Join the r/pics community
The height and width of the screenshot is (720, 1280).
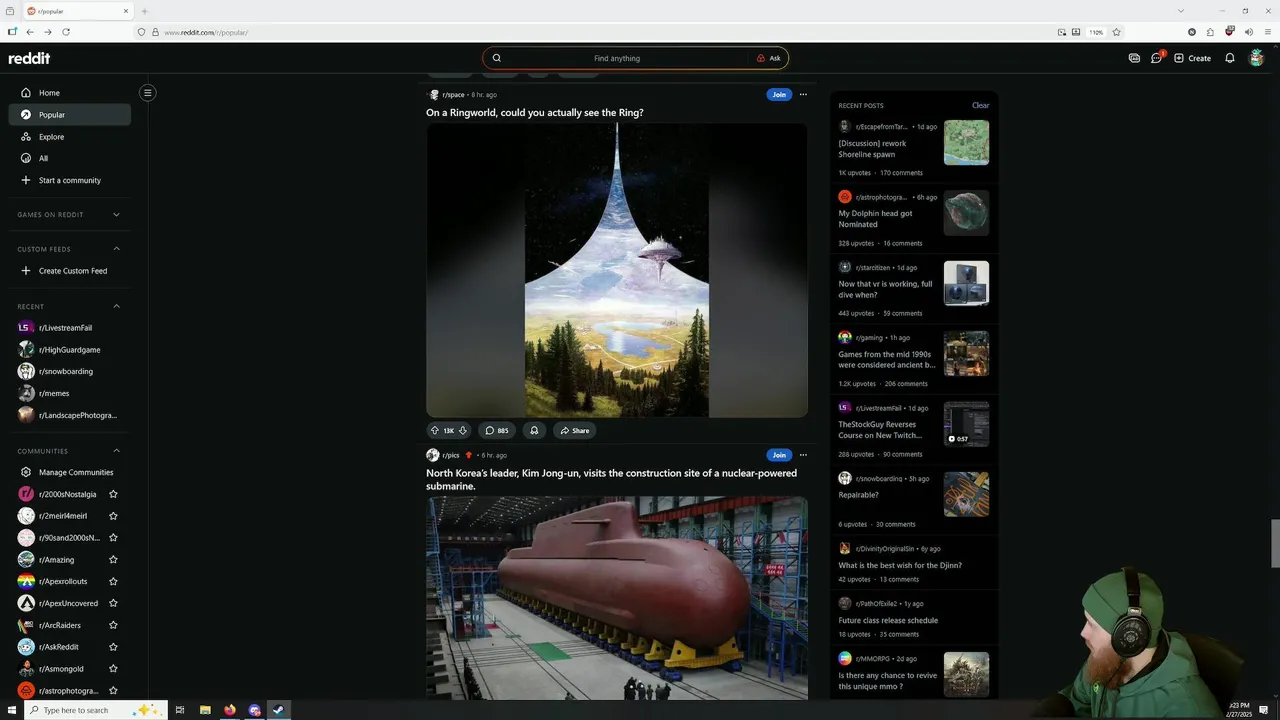pyautogui.click(x=779, y=455)
